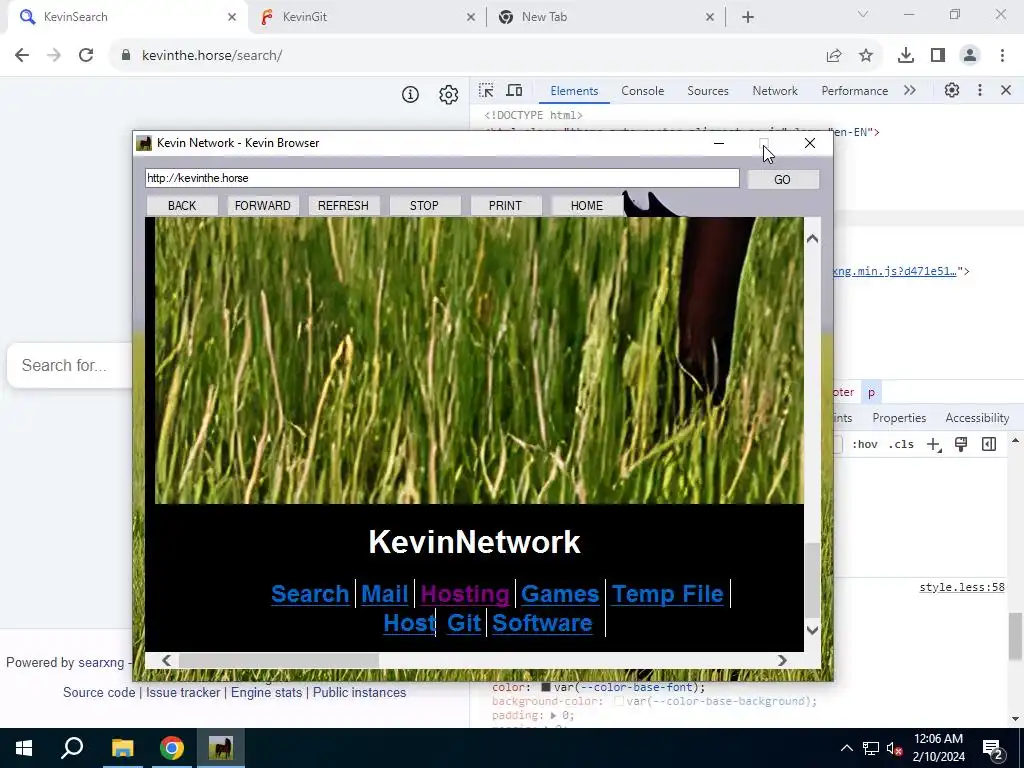Open the Games link on KevinNetwork page
Screen dimensions: 1024x768
[560, 594]
